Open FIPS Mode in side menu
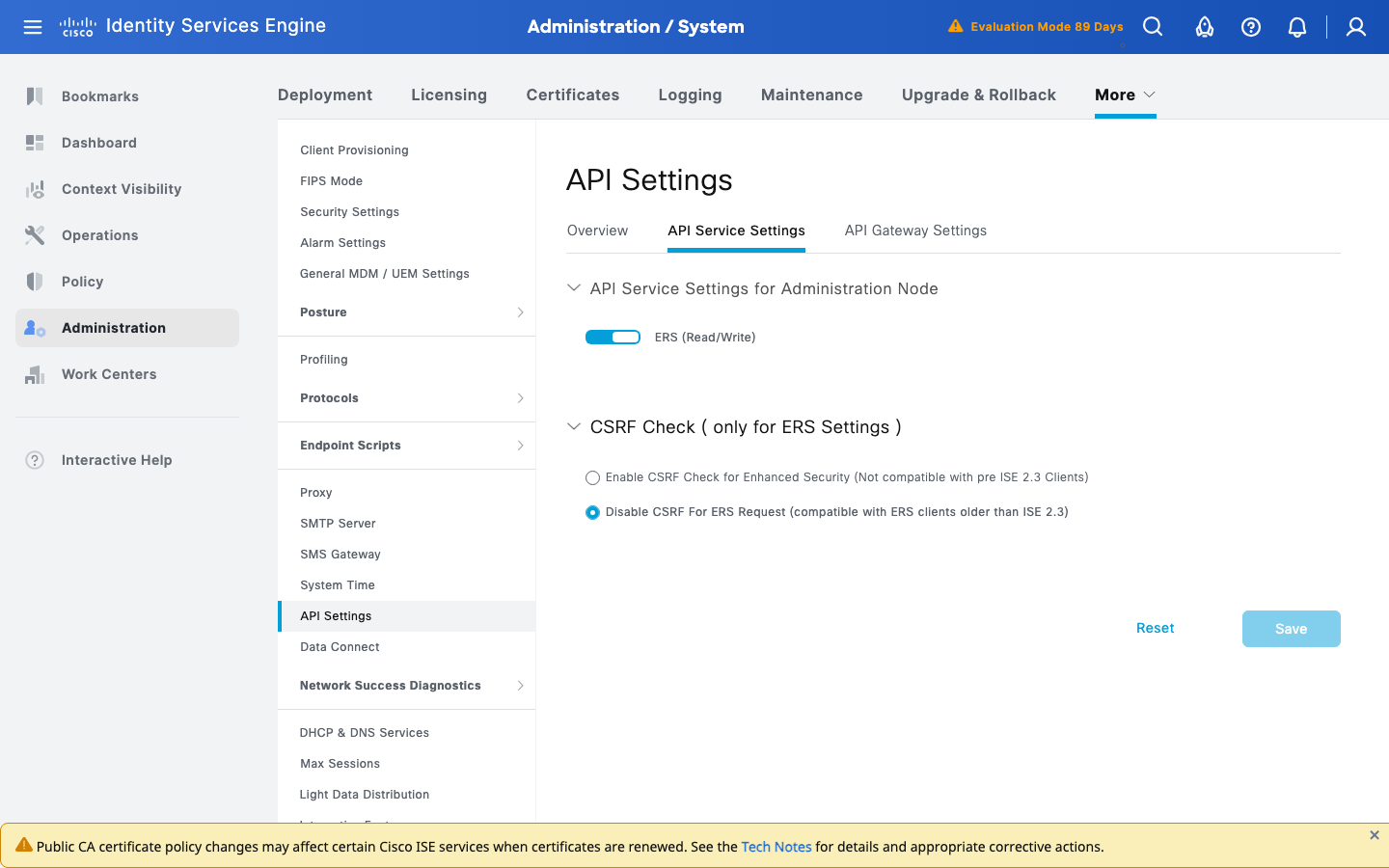The width and height of the screenshot is (1389, 868). pos(331,181)
